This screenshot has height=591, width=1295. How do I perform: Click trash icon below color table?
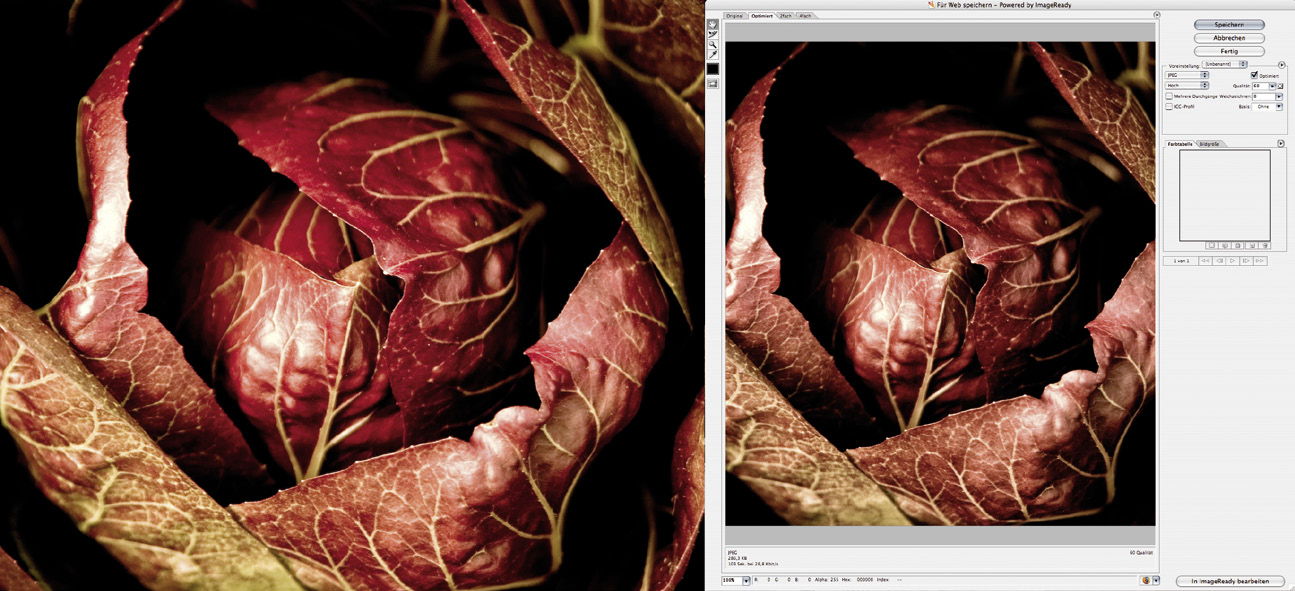1265,245
